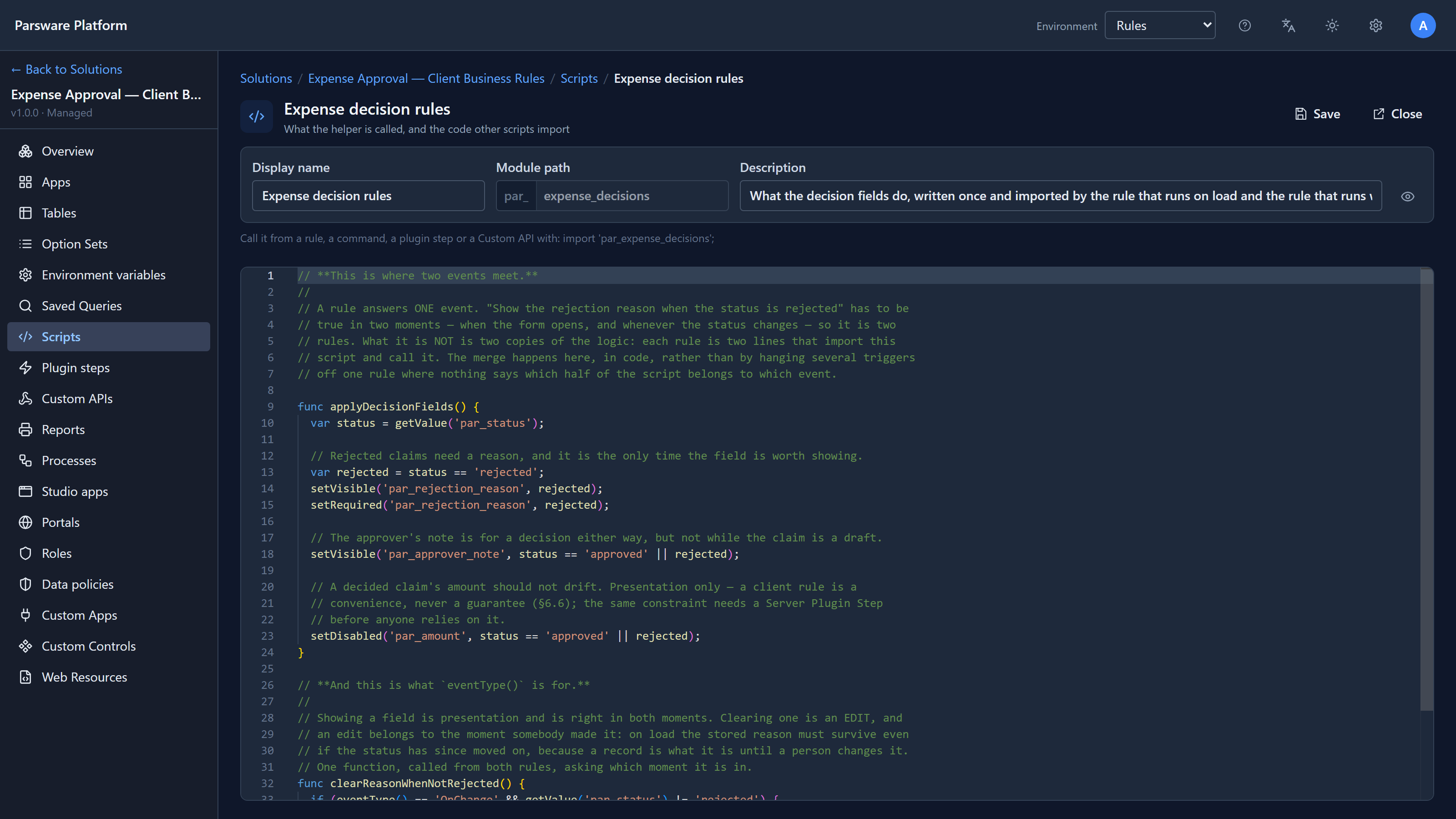1456x819 pixels.
Task: Click the Data policies shield icon
Action: (25, 584)
